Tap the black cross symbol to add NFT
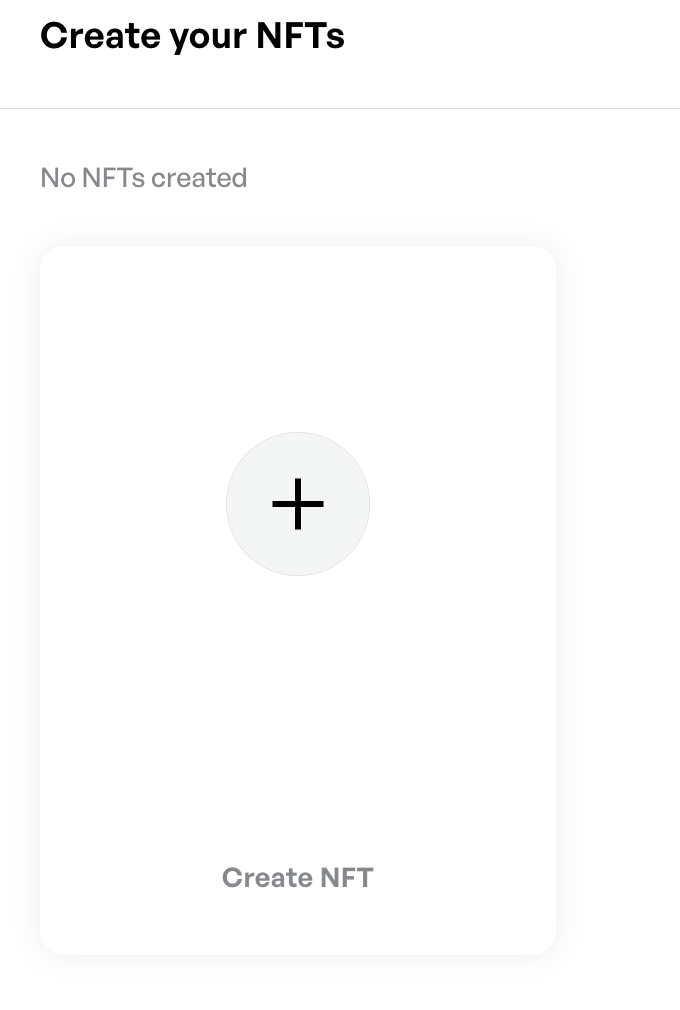680x1010 pixels. (298, 504)
